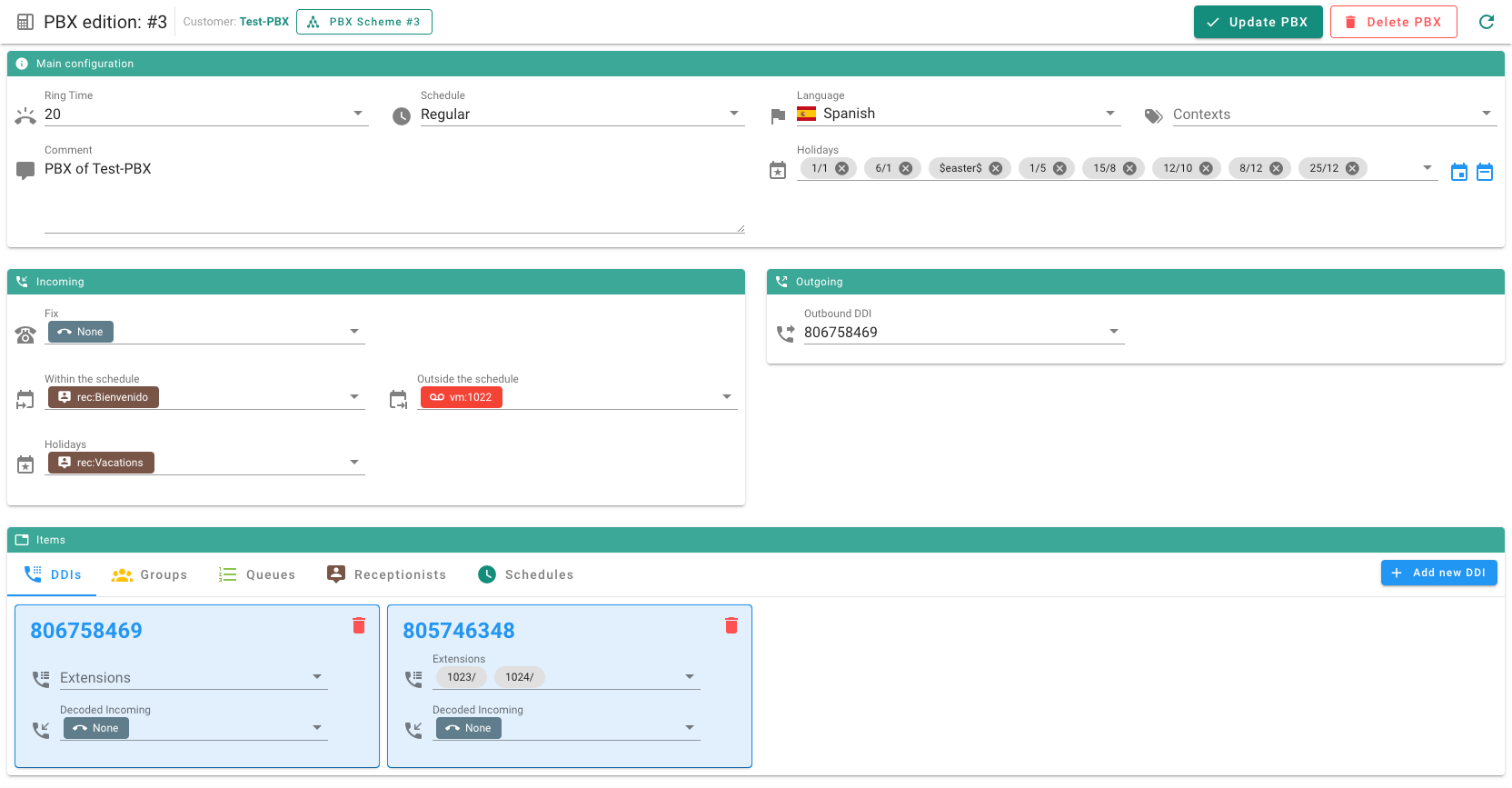
Task: Click the language flag icon
Action: pos(778,116)
